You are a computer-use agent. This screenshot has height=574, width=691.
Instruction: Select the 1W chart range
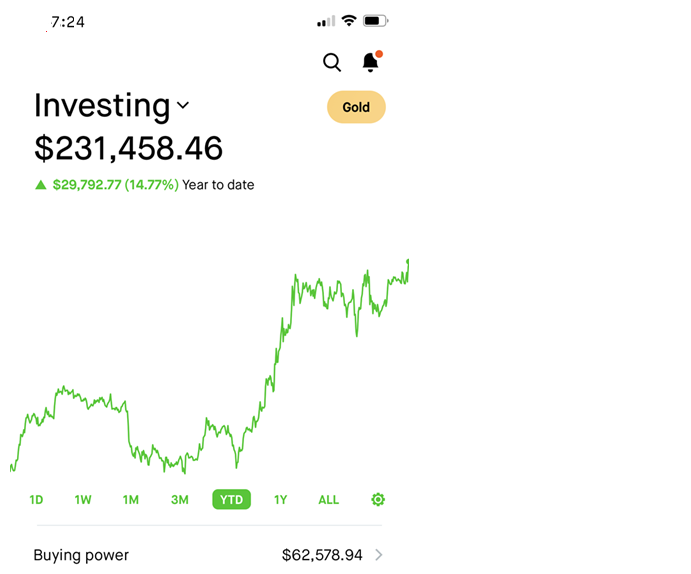tap(83, 500)
